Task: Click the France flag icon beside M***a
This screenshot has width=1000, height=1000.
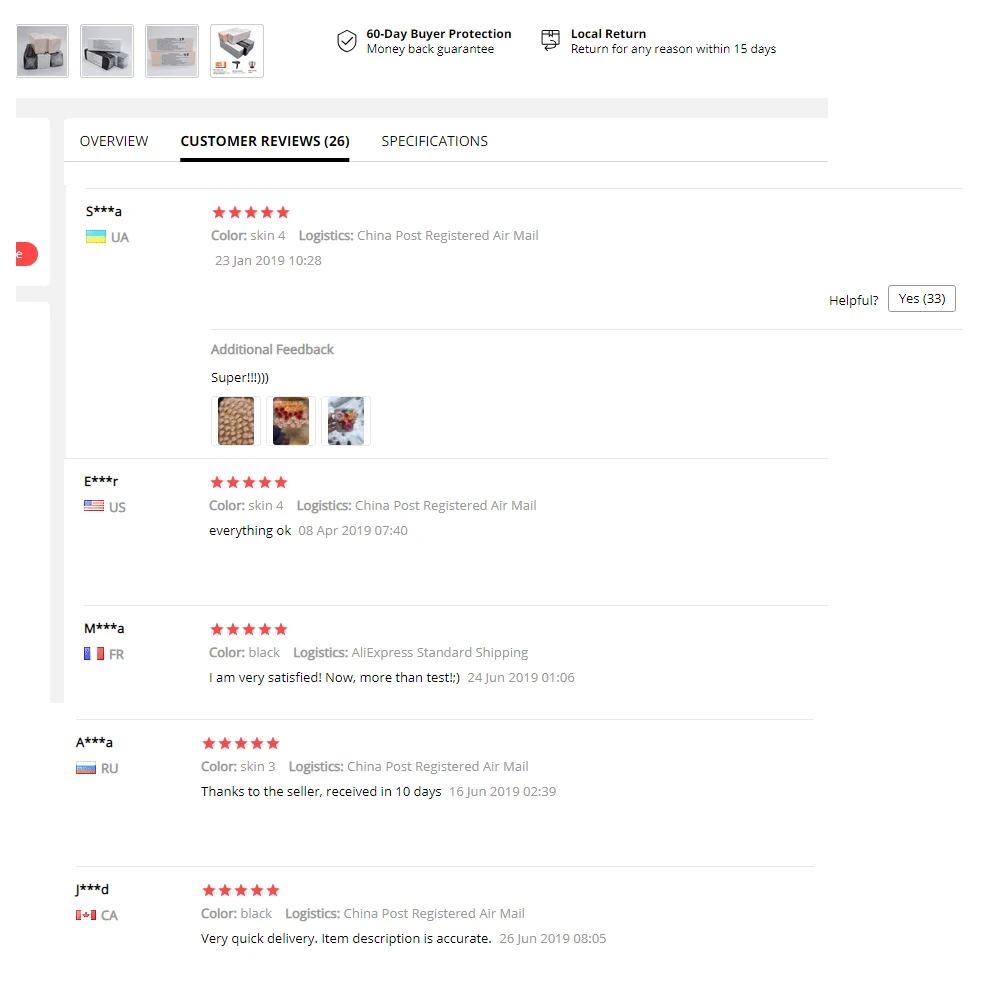Action: (x=94, y=654)
